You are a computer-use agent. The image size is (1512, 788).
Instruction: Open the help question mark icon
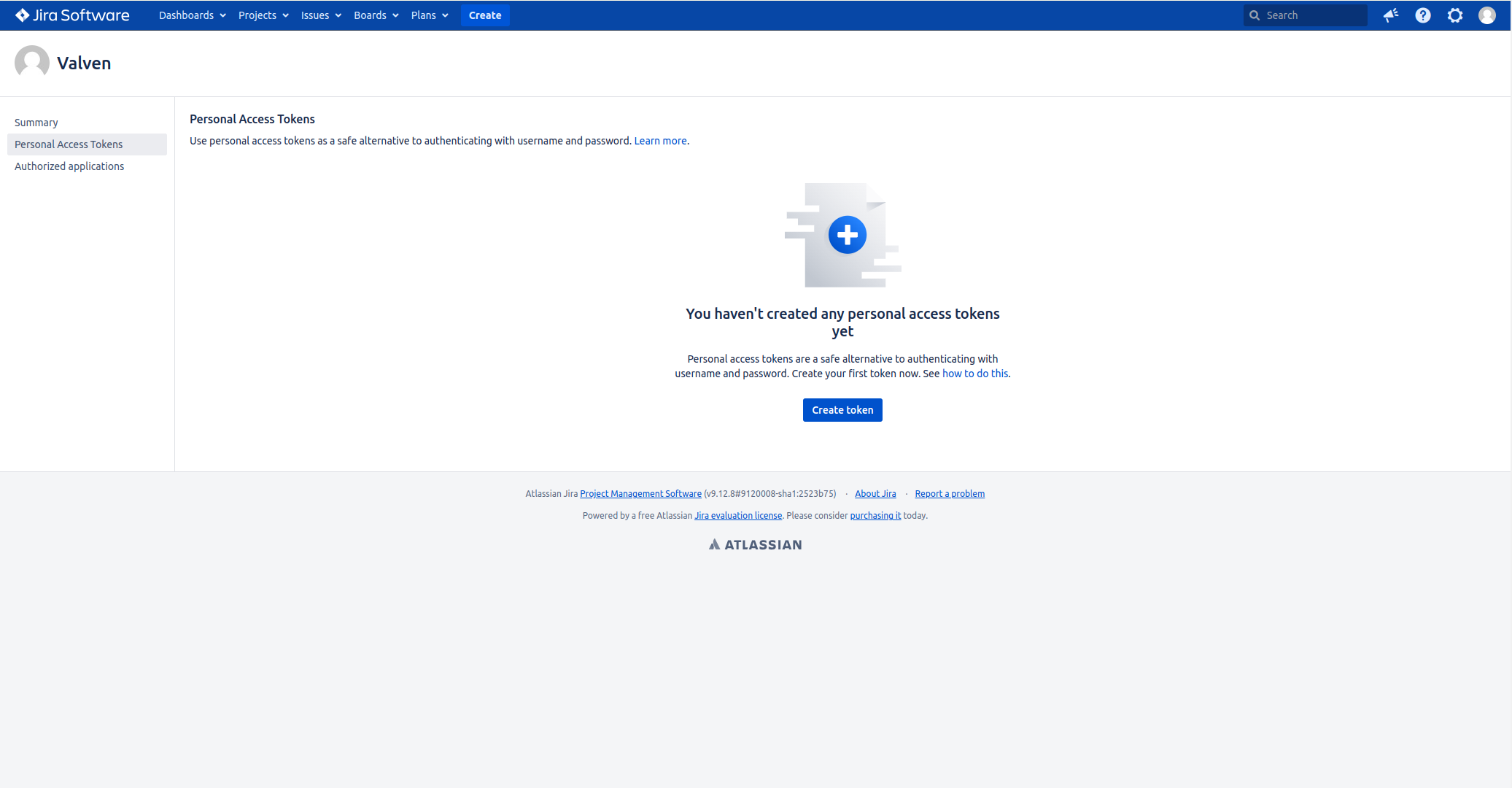click(1423, 15)
